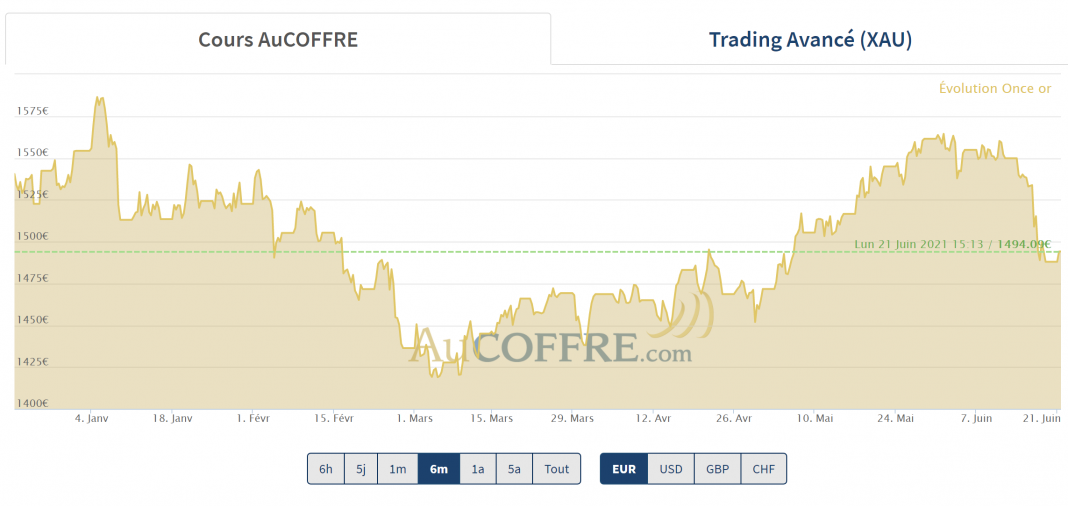Screen dimensions: 1068x506
Task: Click the 21. Juin date label
Action: tap(1043, 418)
